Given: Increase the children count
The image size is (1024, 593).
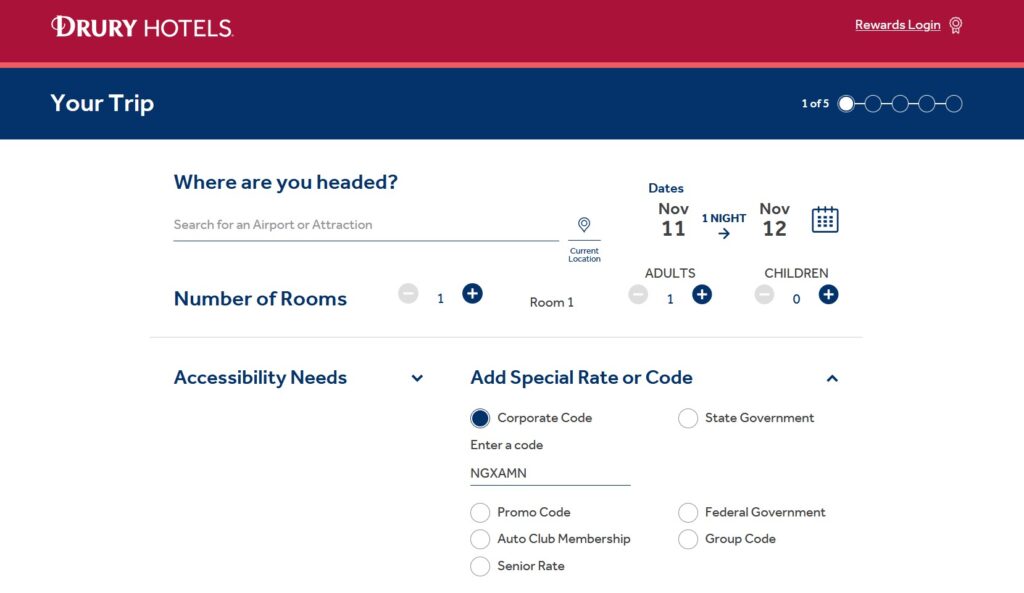Looking at the screenshot, I should point(828,295).
